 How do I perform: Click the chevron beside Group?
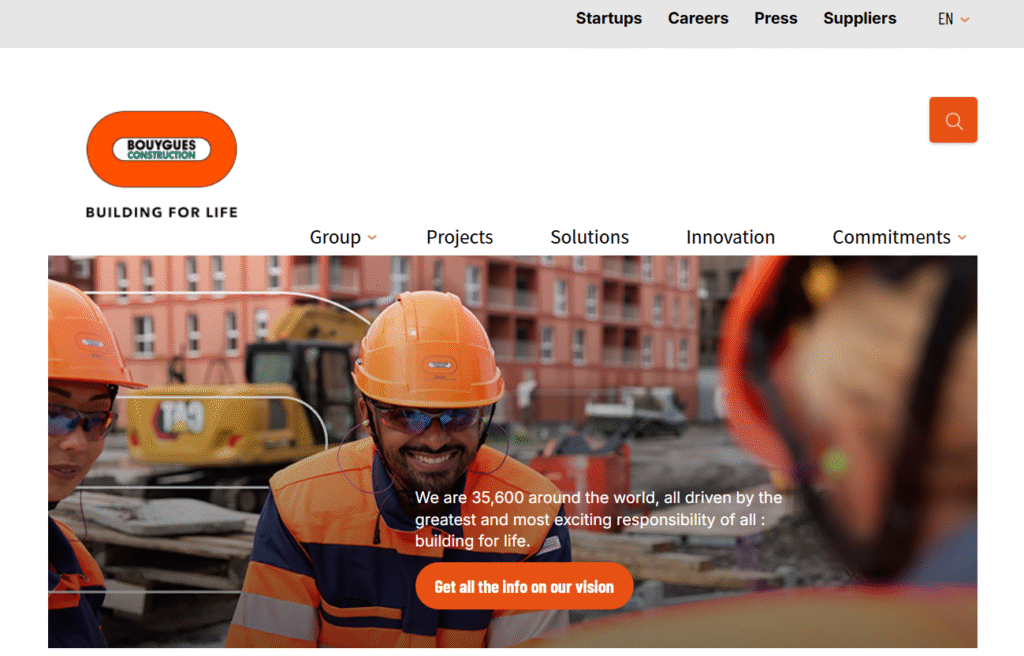pos(372,238)
